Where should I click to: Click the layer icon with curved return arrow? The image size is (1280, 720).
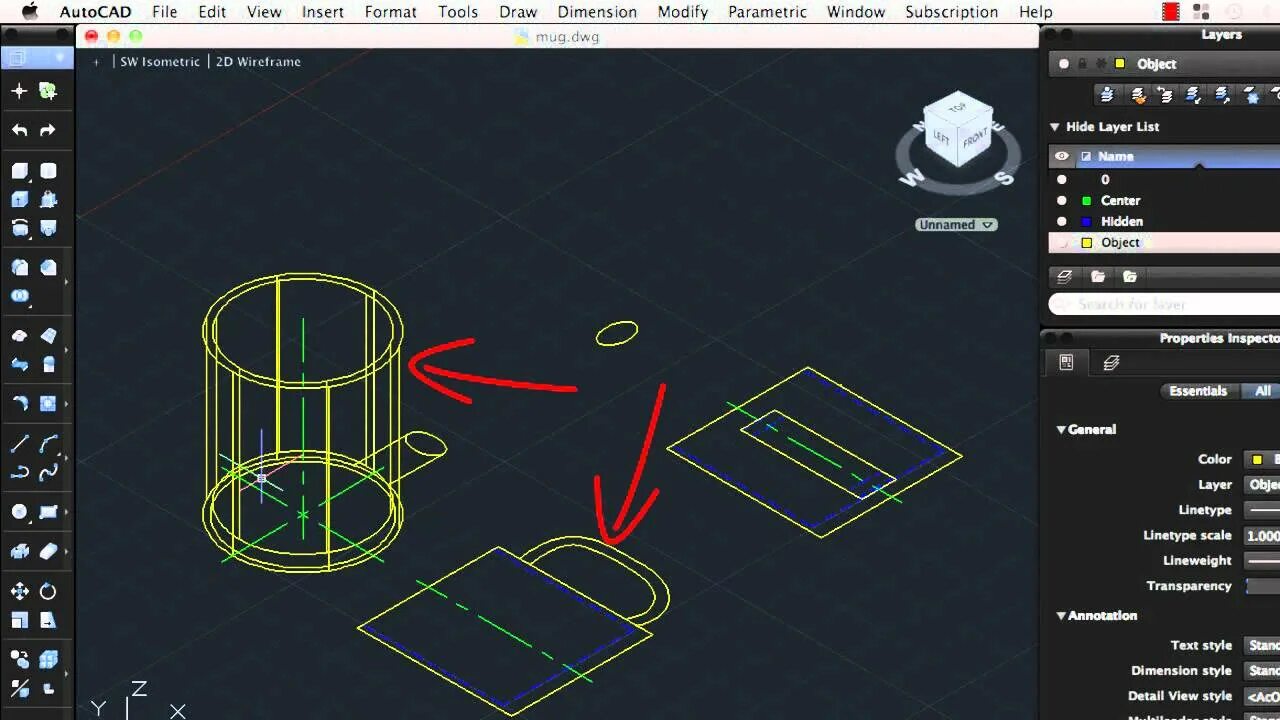(x=1165, y=94)
